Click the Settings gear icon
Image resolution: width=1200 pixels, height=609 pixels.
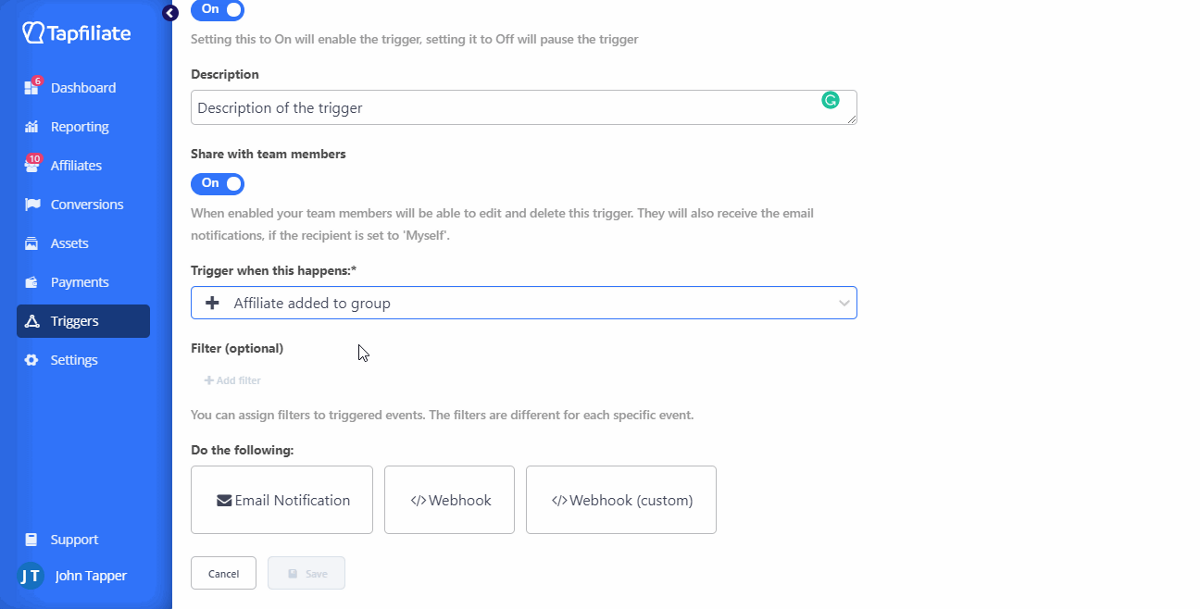(x=31, y=360)
